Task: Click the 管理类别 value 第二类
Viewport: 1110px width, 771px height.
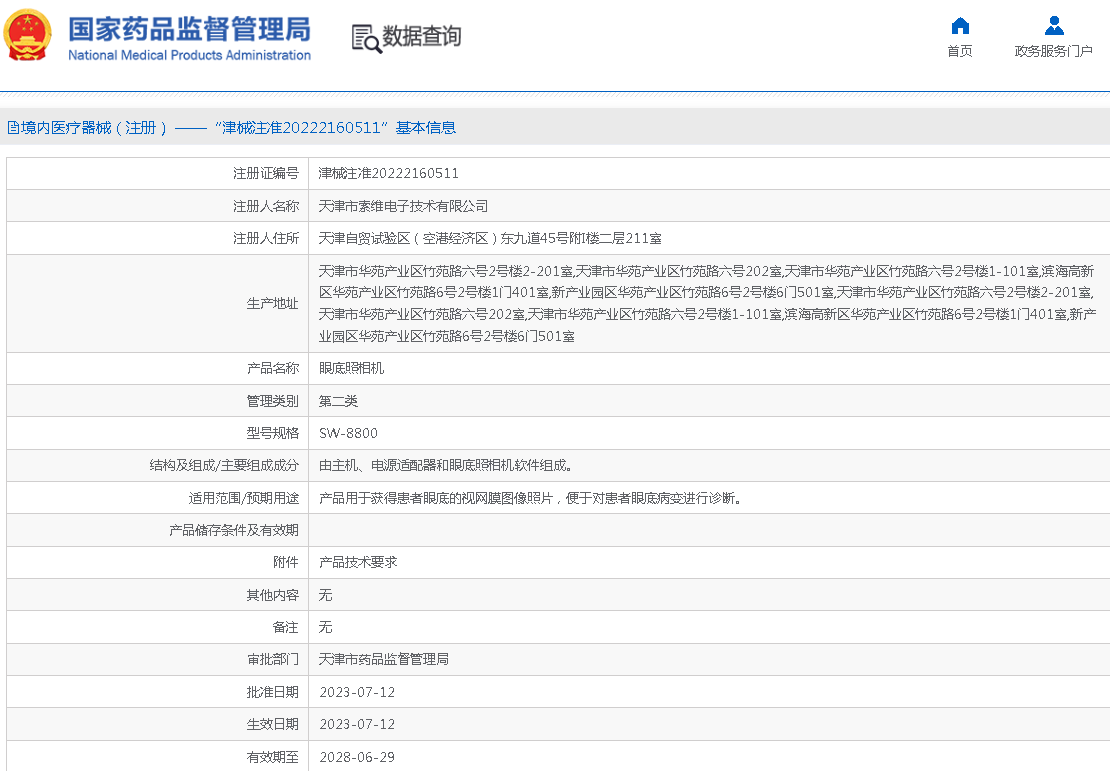Action: (338, 401)
